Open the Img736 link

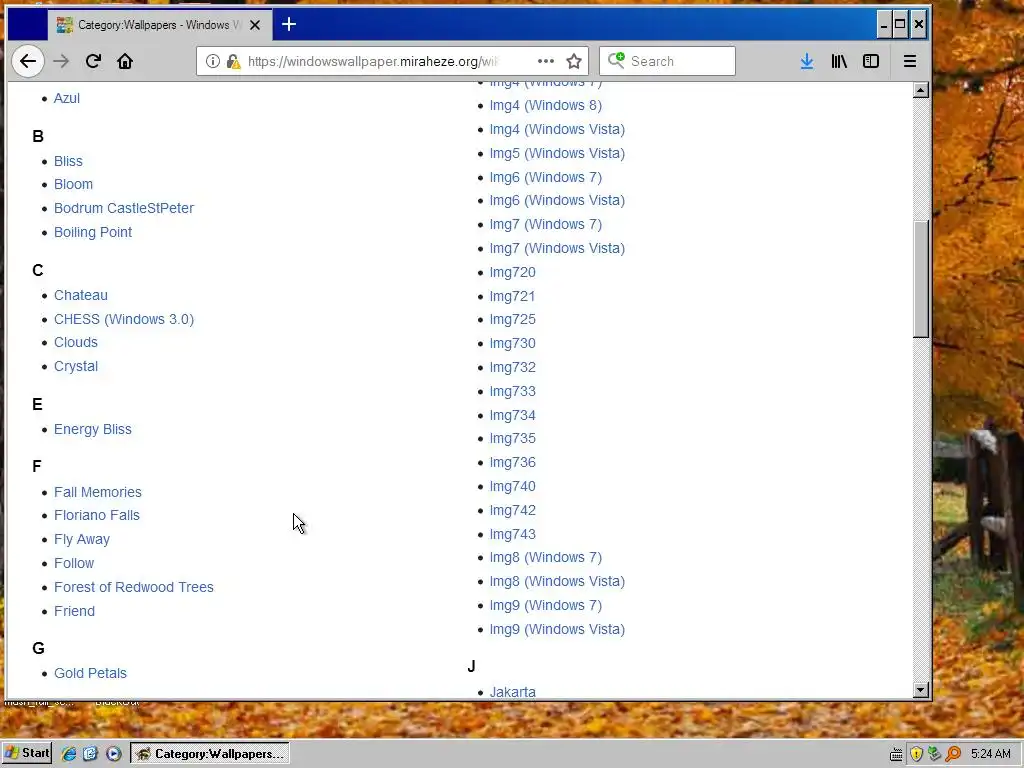point(512,463)
